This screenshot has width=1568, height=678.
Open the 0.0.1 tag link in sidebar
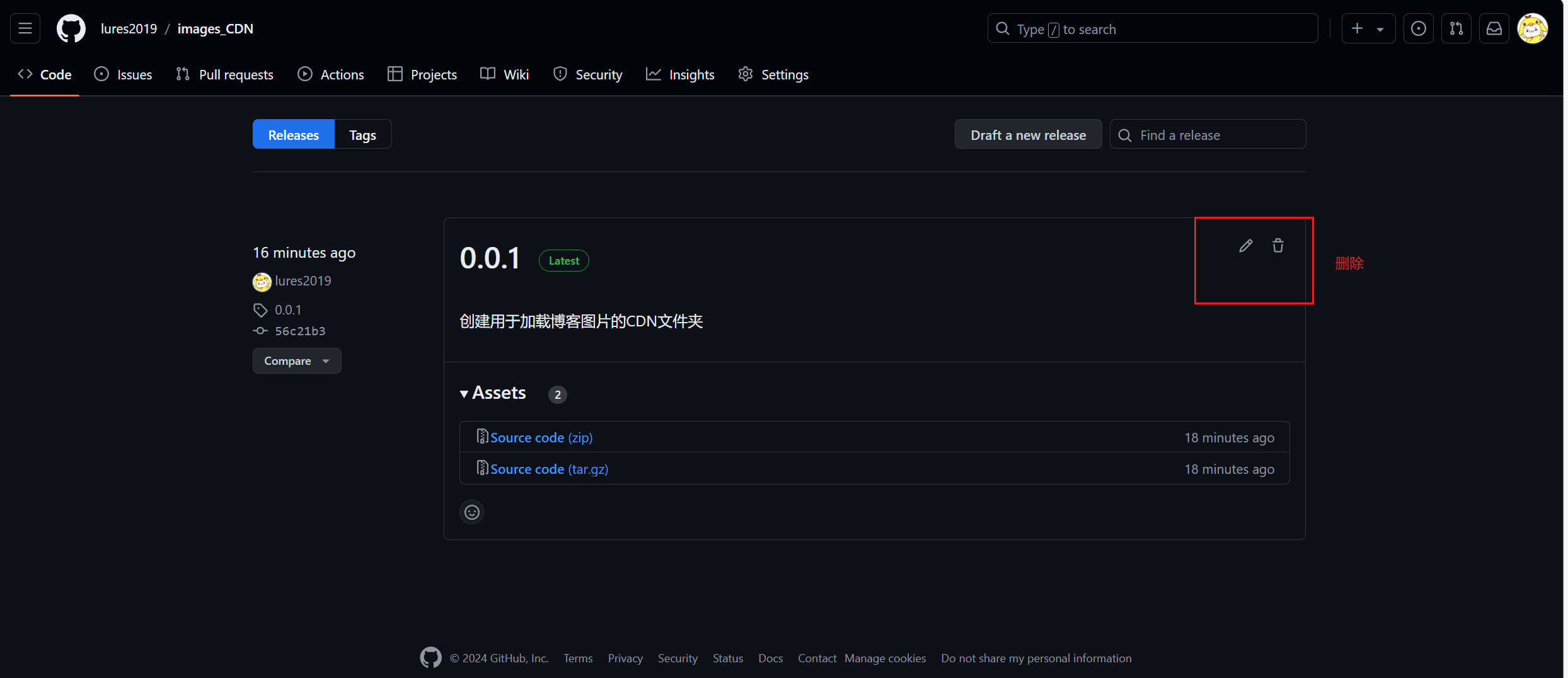tap(288, 310)
